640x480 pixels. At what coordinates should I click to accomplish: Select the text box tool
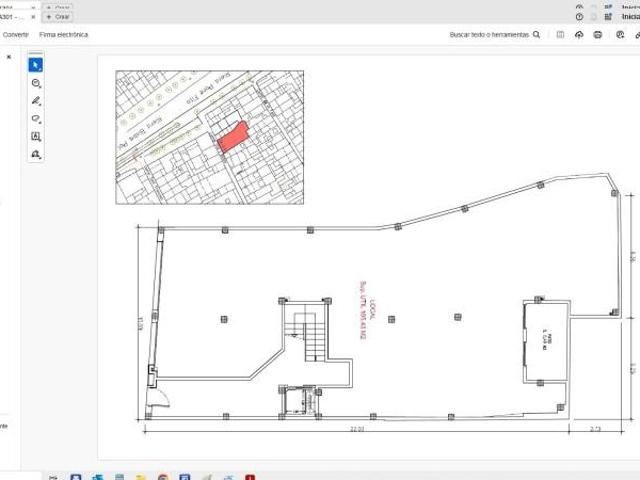(36, 137)
